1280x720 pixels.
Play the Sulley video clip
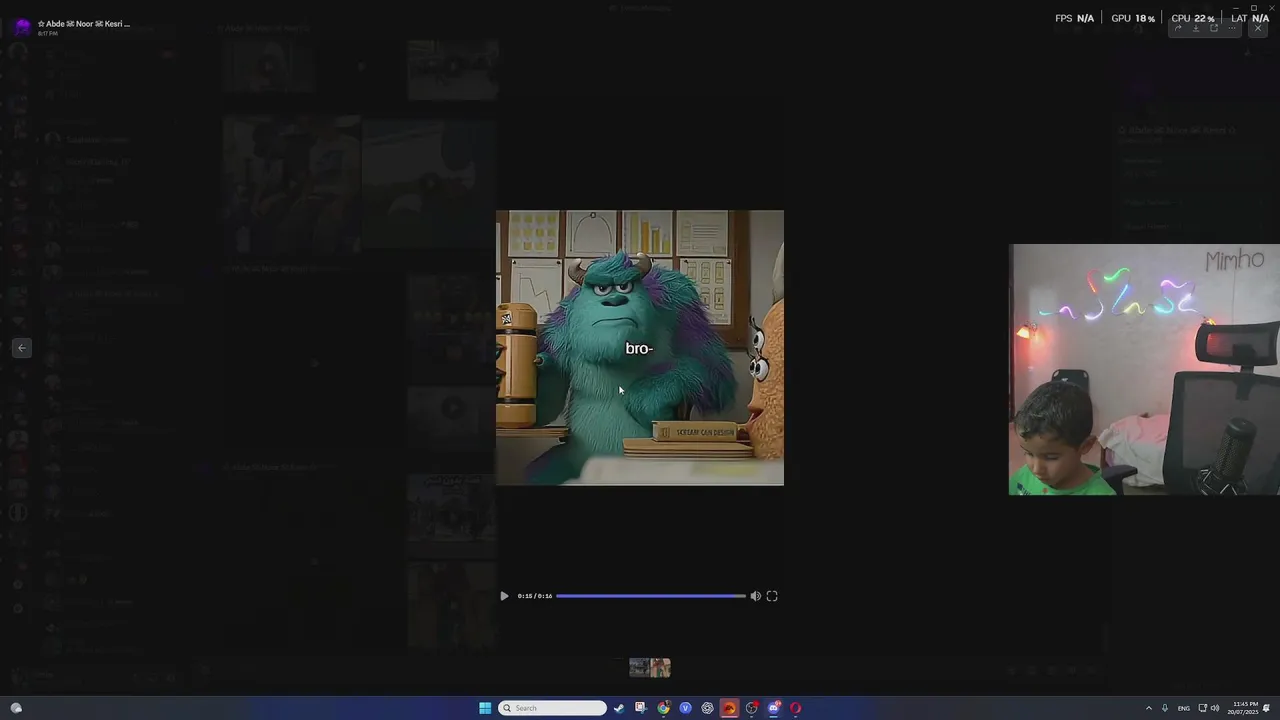tap(504, 596)
